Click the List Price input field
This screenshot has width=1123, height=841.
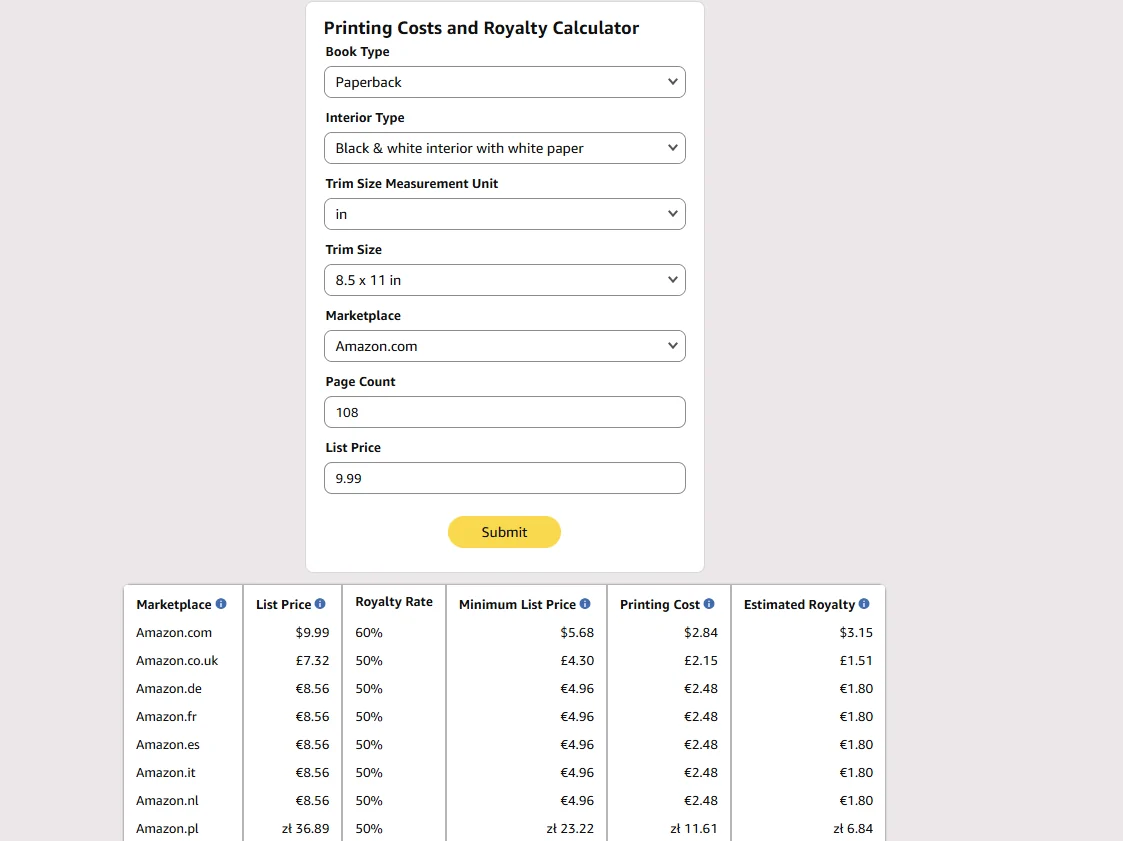(505, 478)
